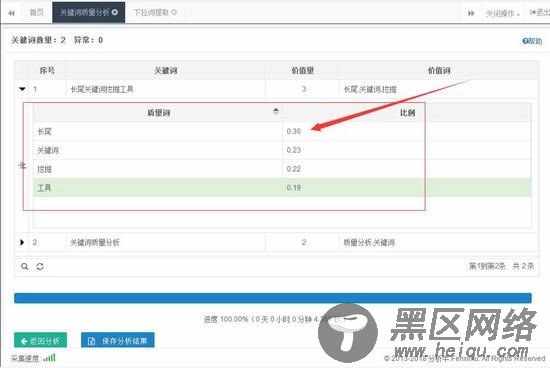Close the 下拉词提取 tab via its x icon
The image size is (550, 368).
(x=174, y=12)
